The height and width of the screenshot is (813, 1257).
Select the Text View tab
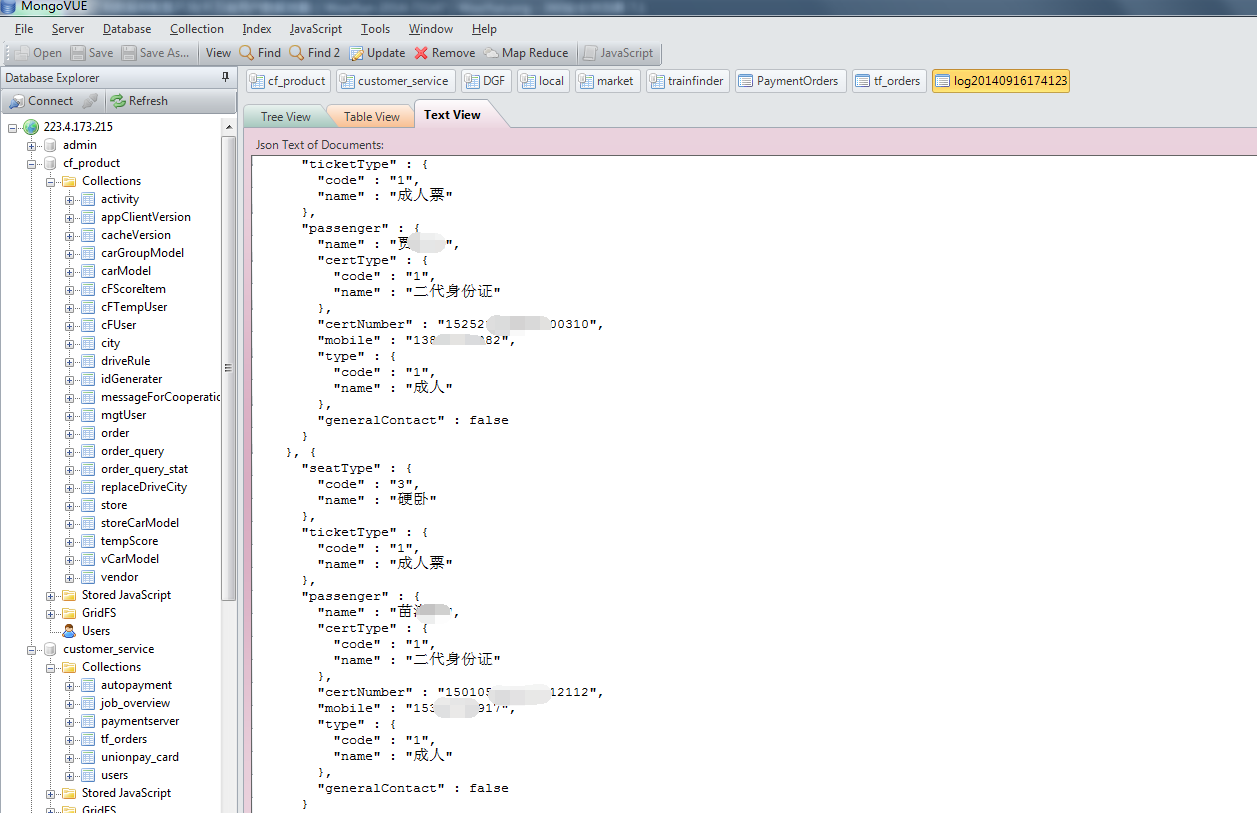[452, 115]
